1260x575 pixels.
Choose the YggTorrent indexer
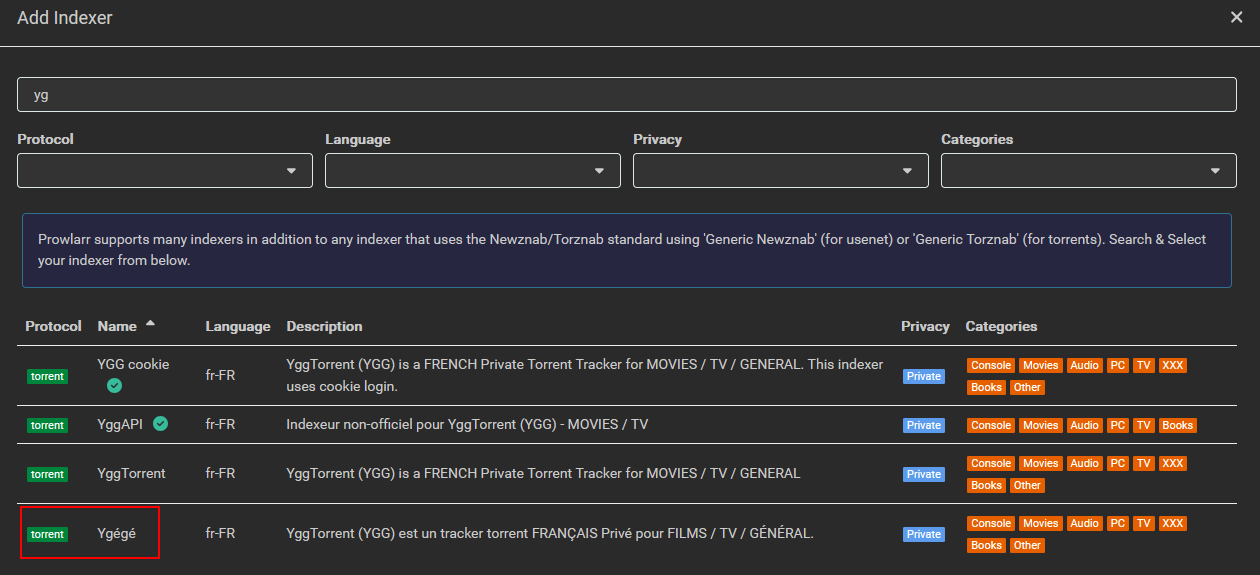131,473
